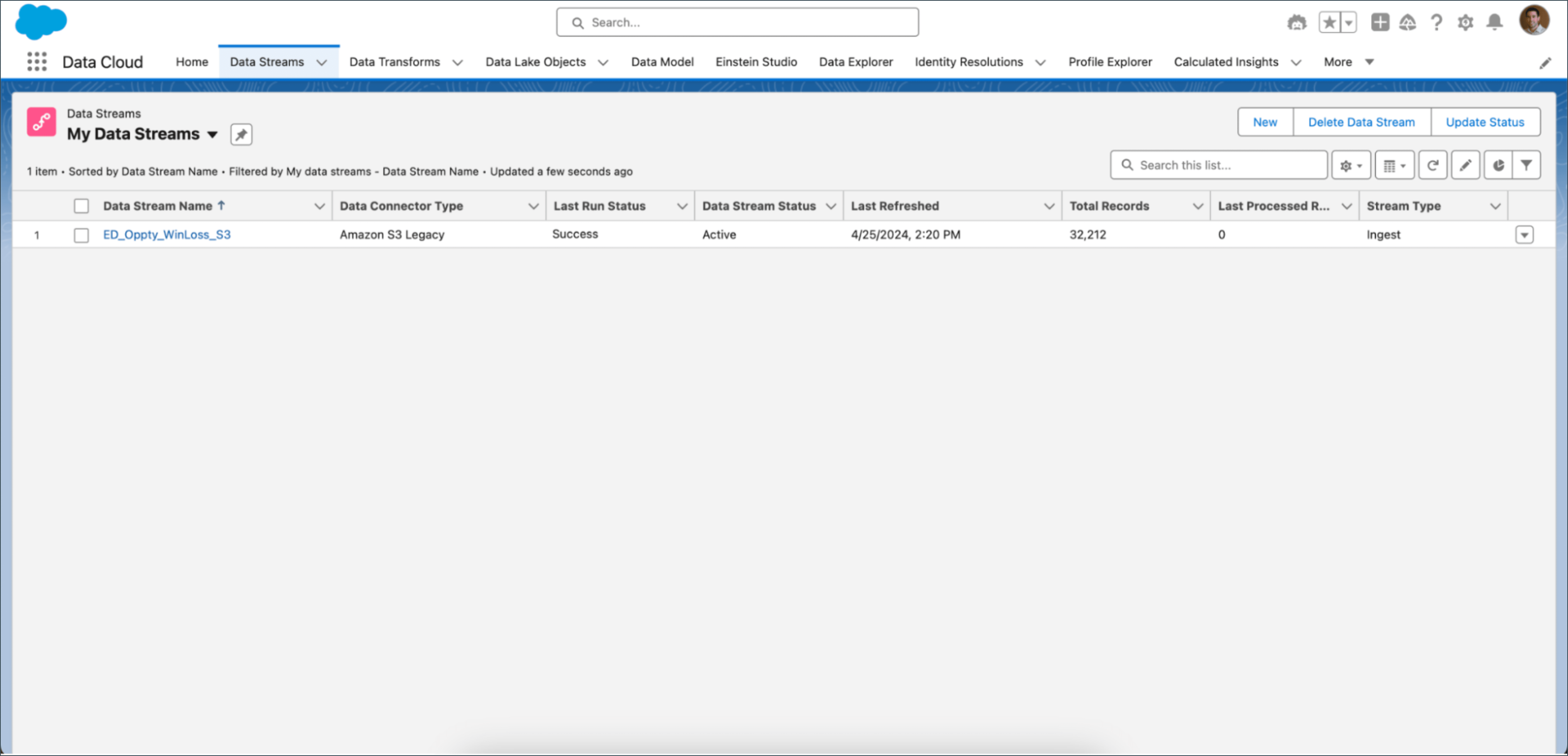Viewport: 1568px width, 756px height.
Task: Open the Data Explorer tab
Action: click(855, 62)
